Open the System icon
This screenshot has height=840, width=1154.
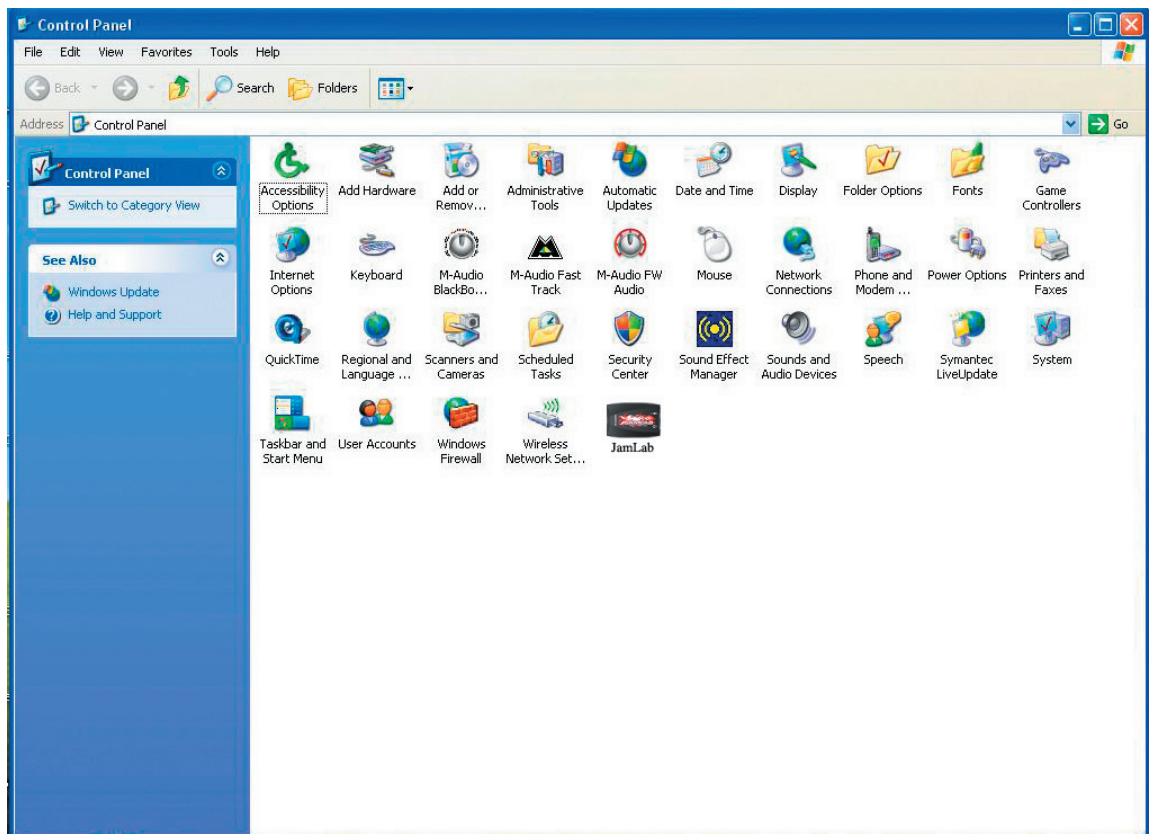(x=1051, y=329)
